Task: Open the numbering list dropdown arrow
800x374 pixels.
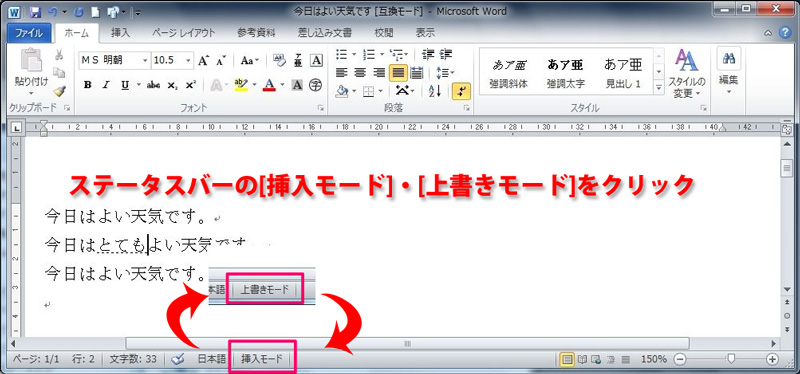Action: pyautogui.click(x=381, y=54)
